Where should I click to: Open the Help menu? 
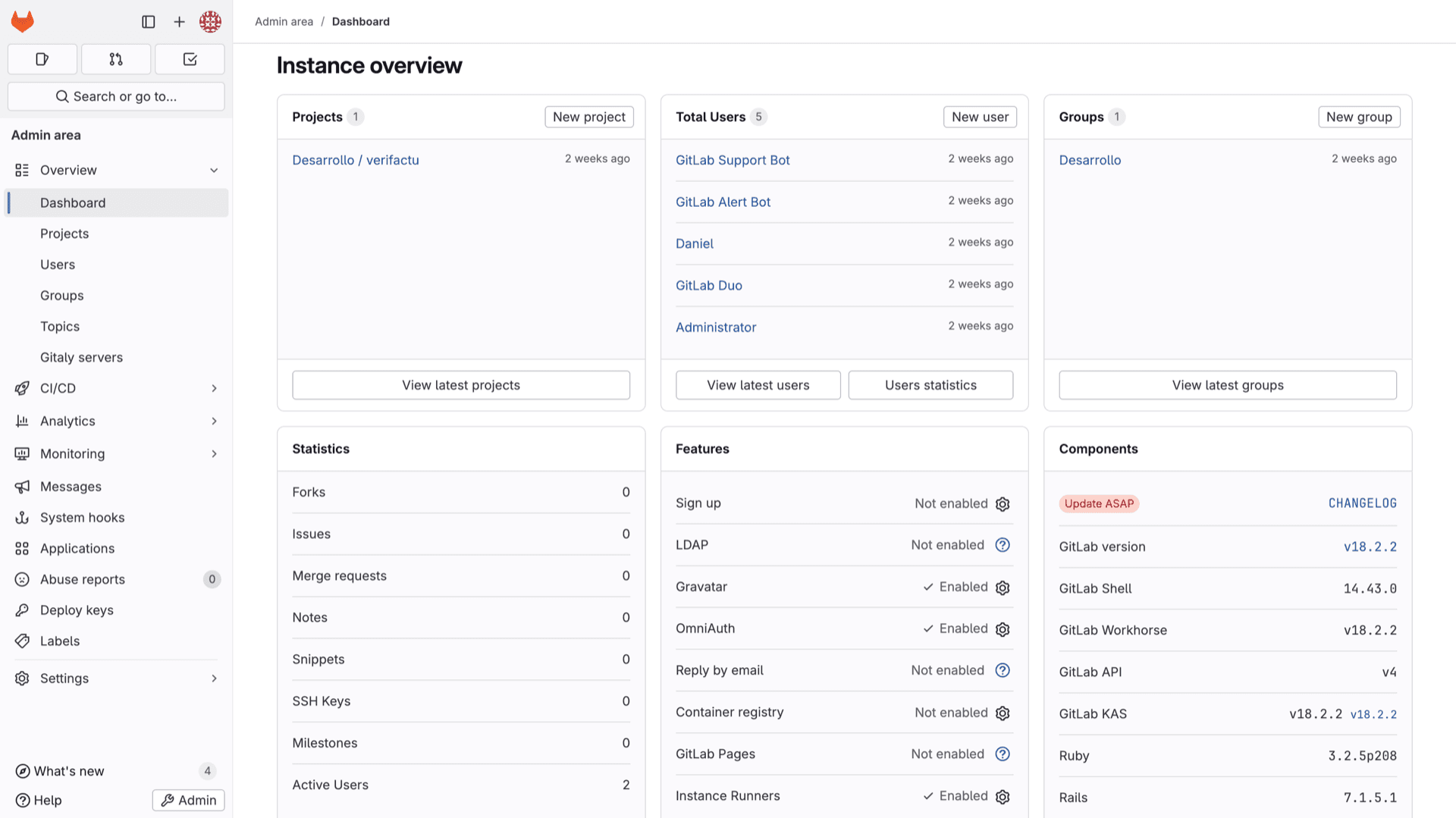(x=39, y=800)
